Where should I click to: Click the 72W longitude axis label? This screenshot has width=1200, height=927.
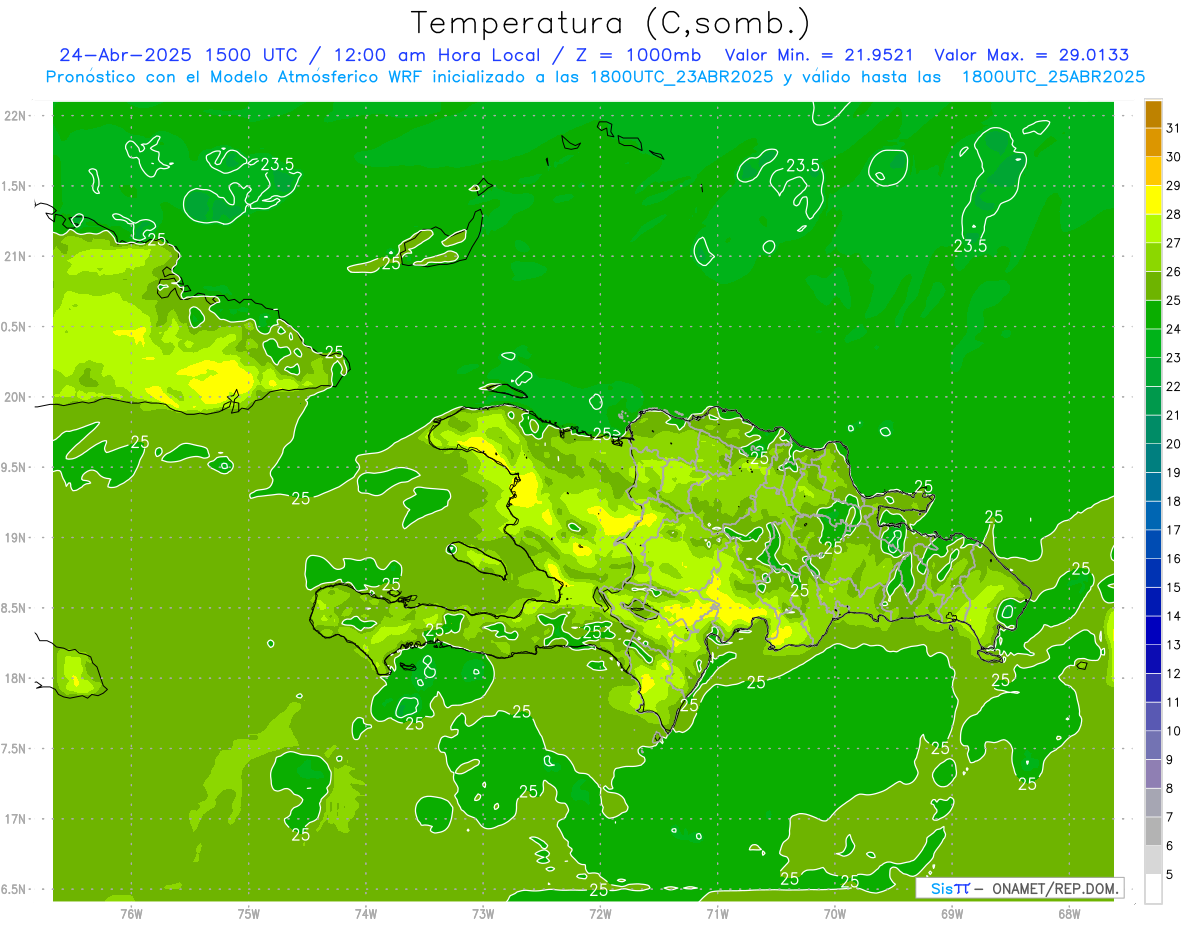pos(600,914)
